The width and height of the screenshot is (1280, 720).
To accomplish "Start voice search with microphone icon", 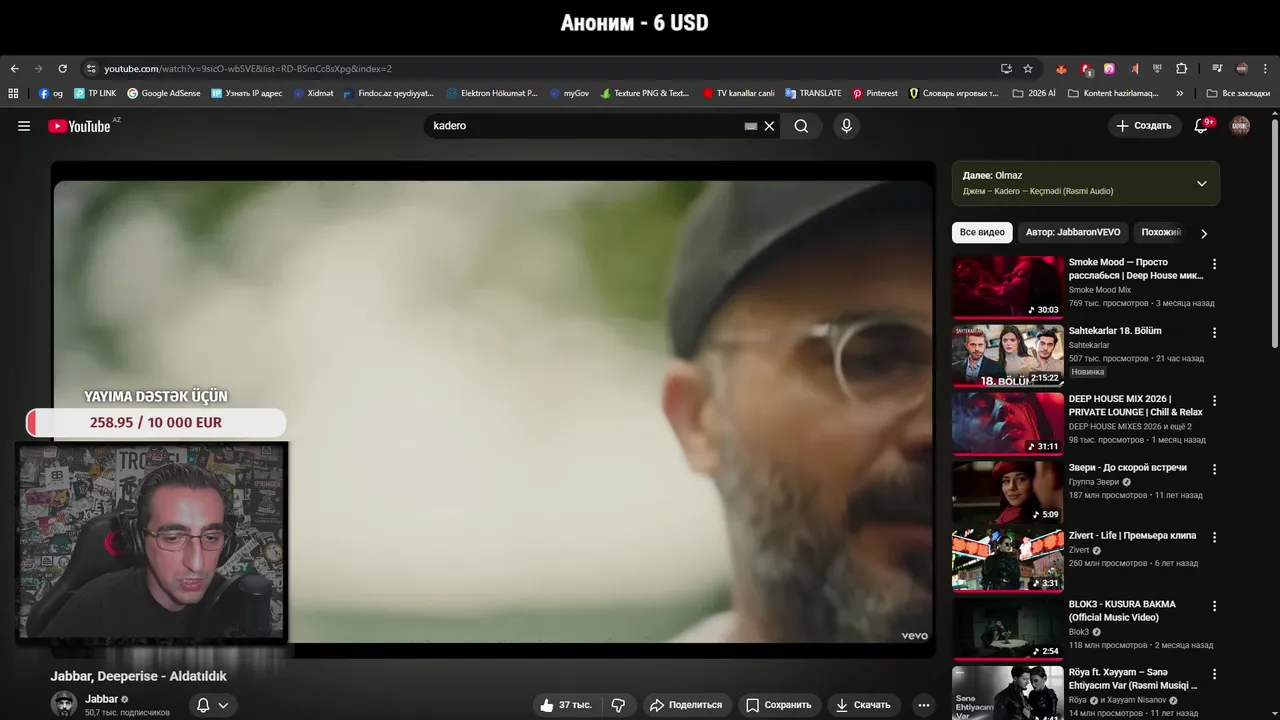I will [846, 126].
